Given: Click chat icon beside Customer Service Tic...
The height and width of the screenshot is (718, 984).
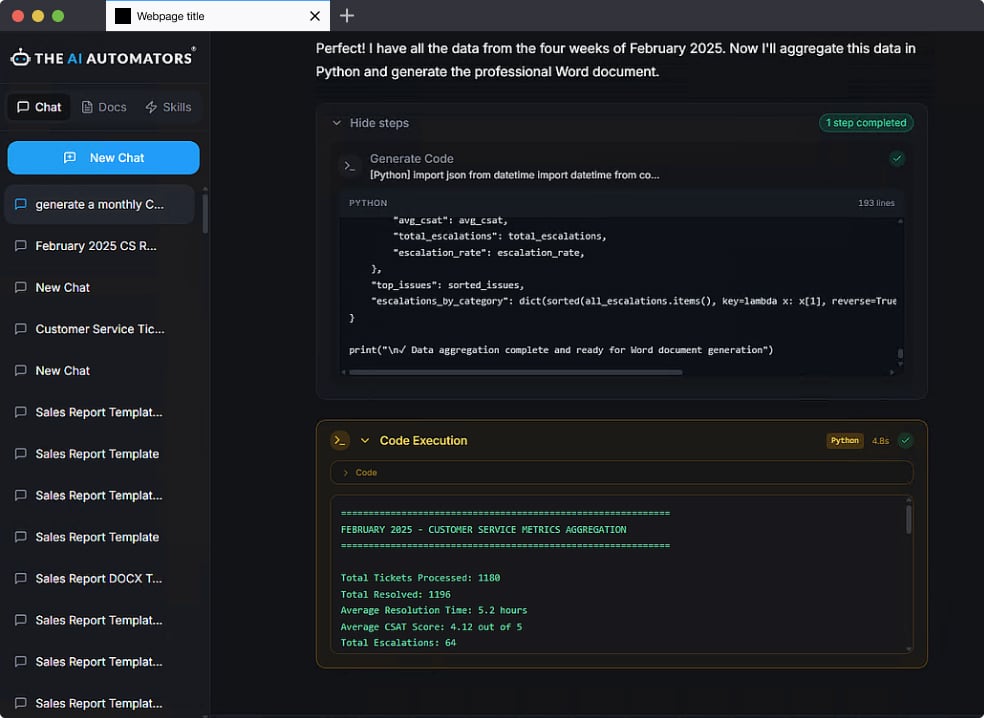Looking at the screenshot, I should (x=21, y=329).
